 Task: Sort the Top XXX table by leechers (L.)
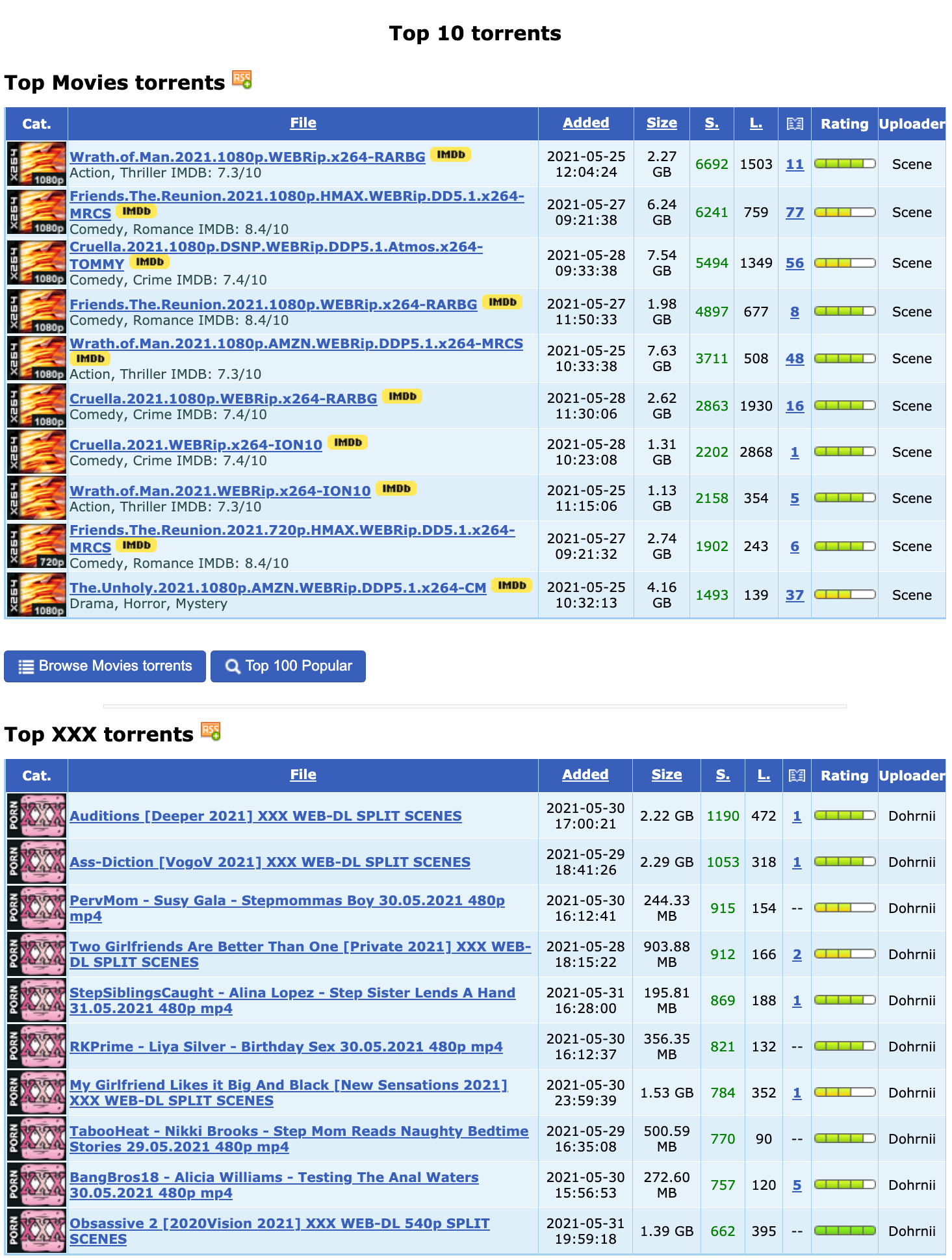(764, 775)
